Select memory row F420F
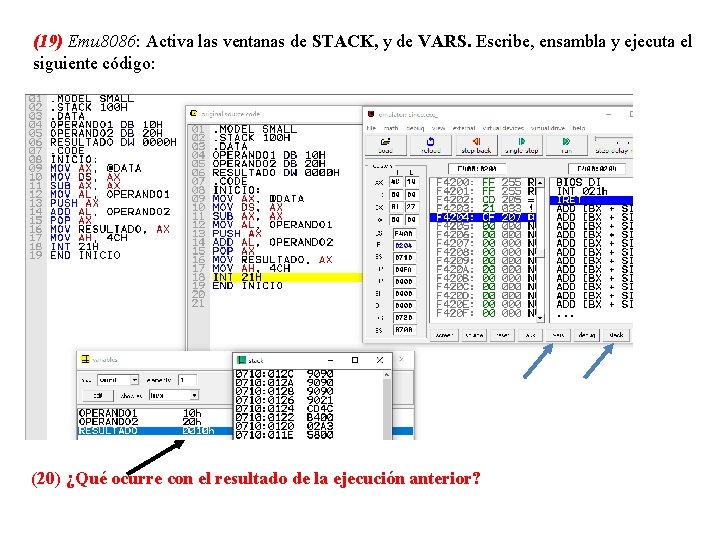The width and height of the screenshot is (720, 540). pos(483,313)
